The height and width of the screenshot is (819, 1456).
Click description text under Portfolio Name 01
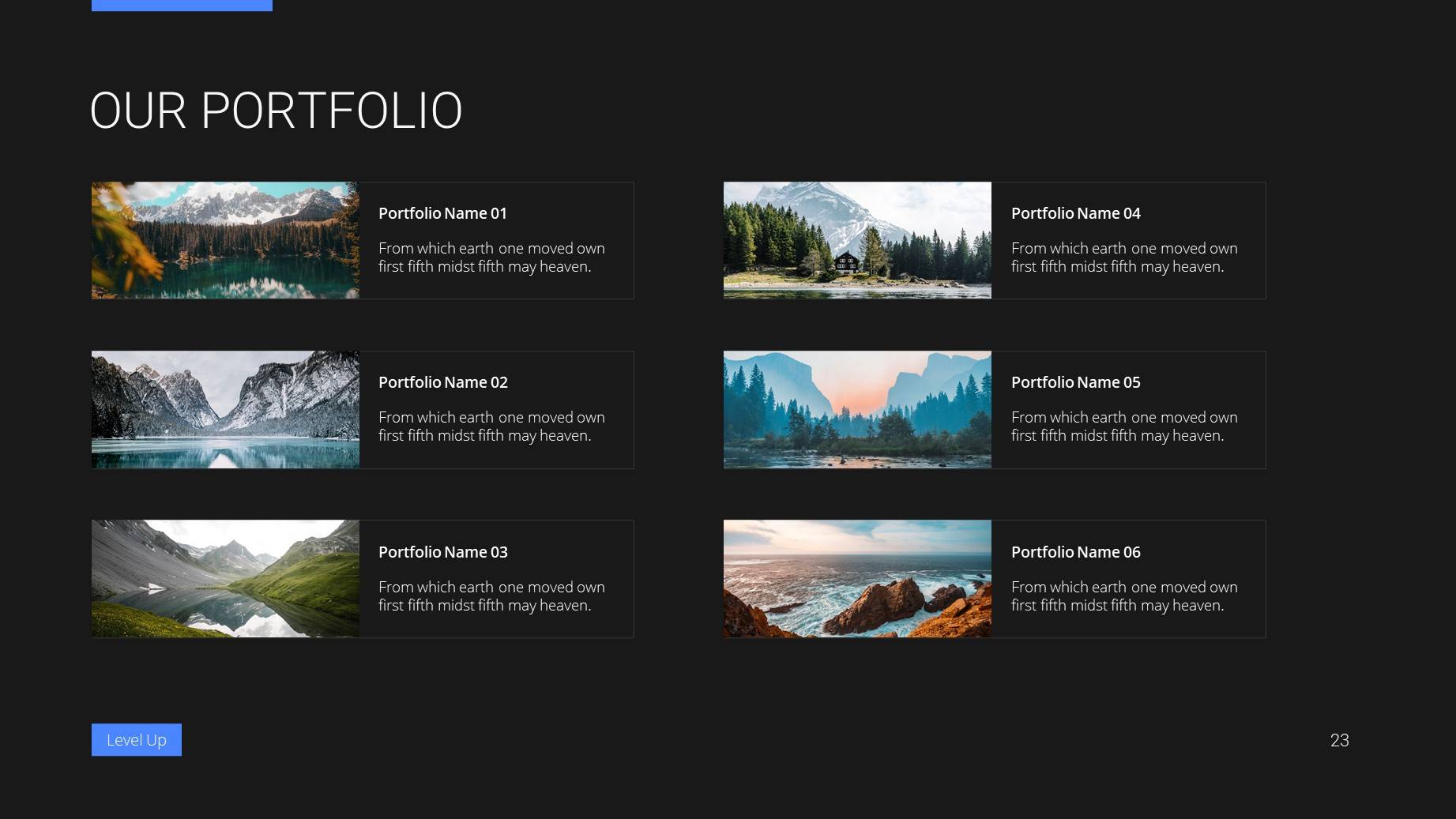[x=491, y=257]
